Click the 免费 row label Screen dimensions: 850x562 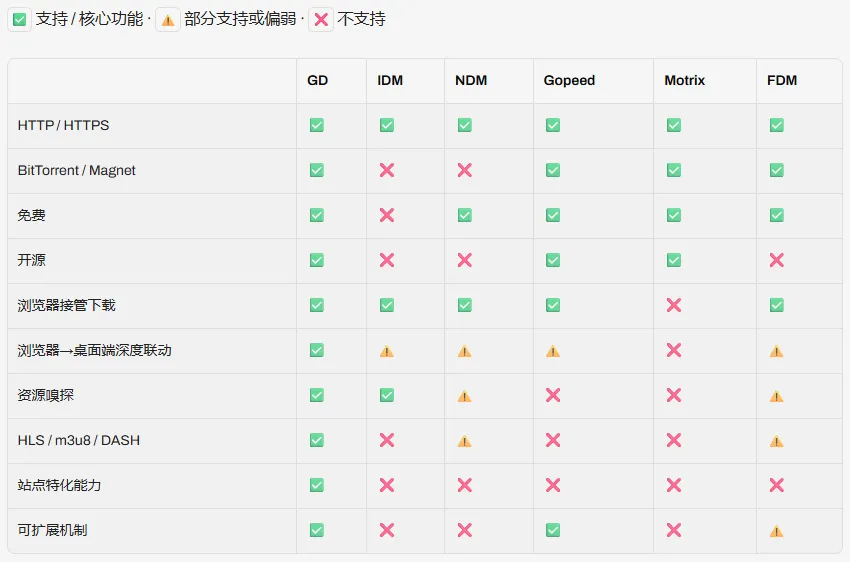[x=31, y=215]
